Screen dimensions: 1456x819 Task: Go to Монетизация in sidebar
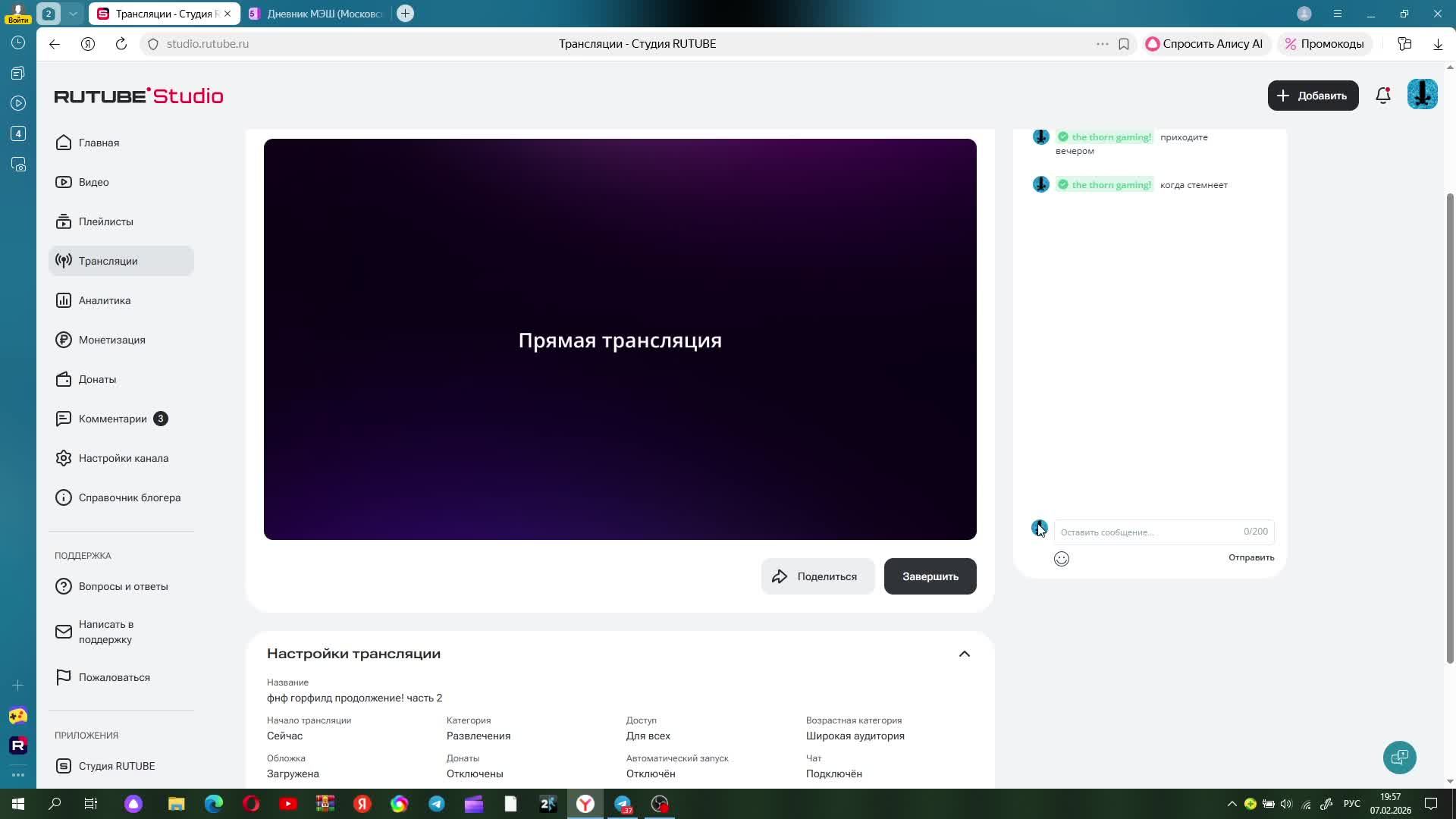(x=111, y=340)
